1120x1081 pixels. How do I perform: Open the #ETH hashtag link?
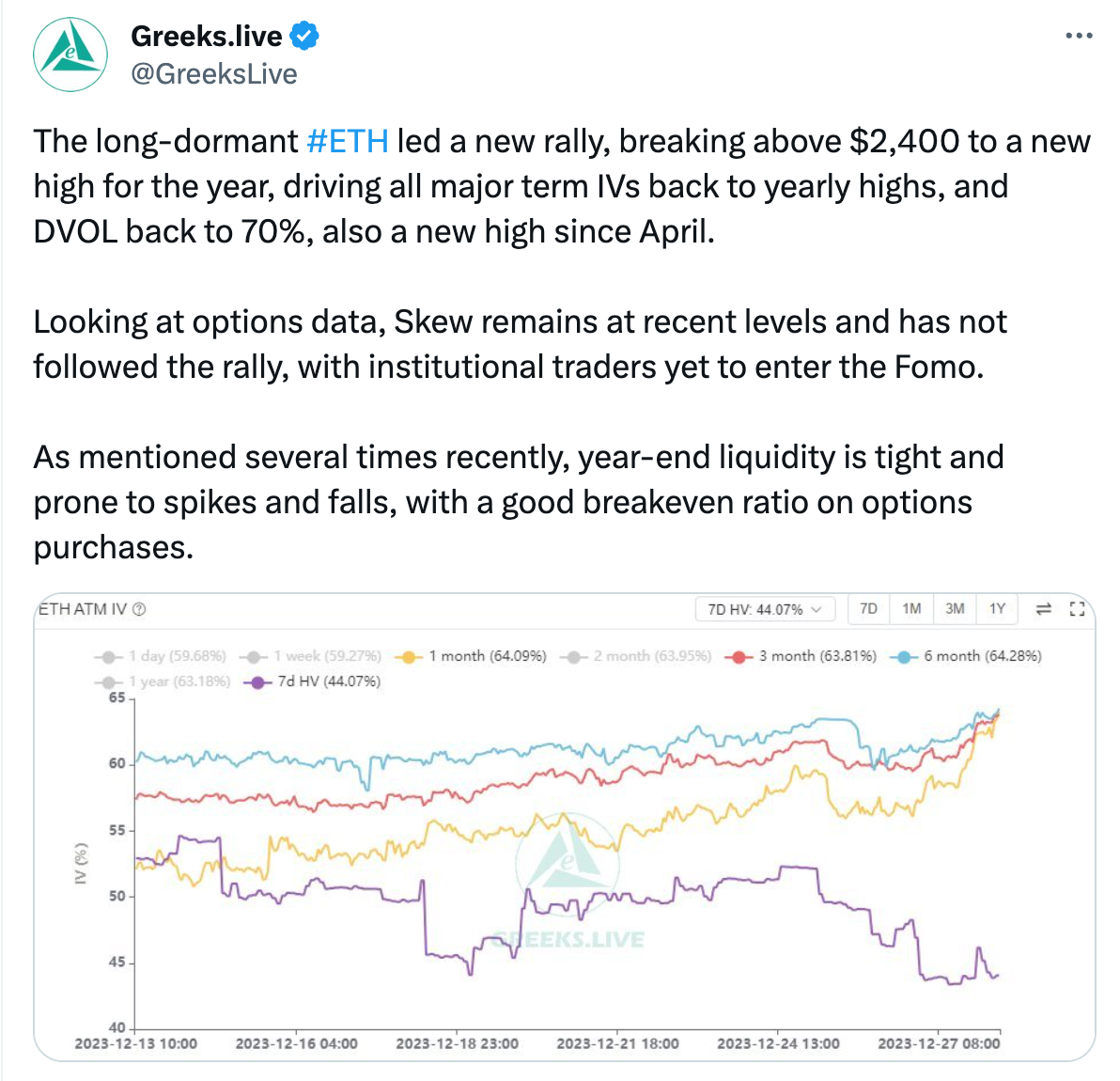click(x=347, y=141)
